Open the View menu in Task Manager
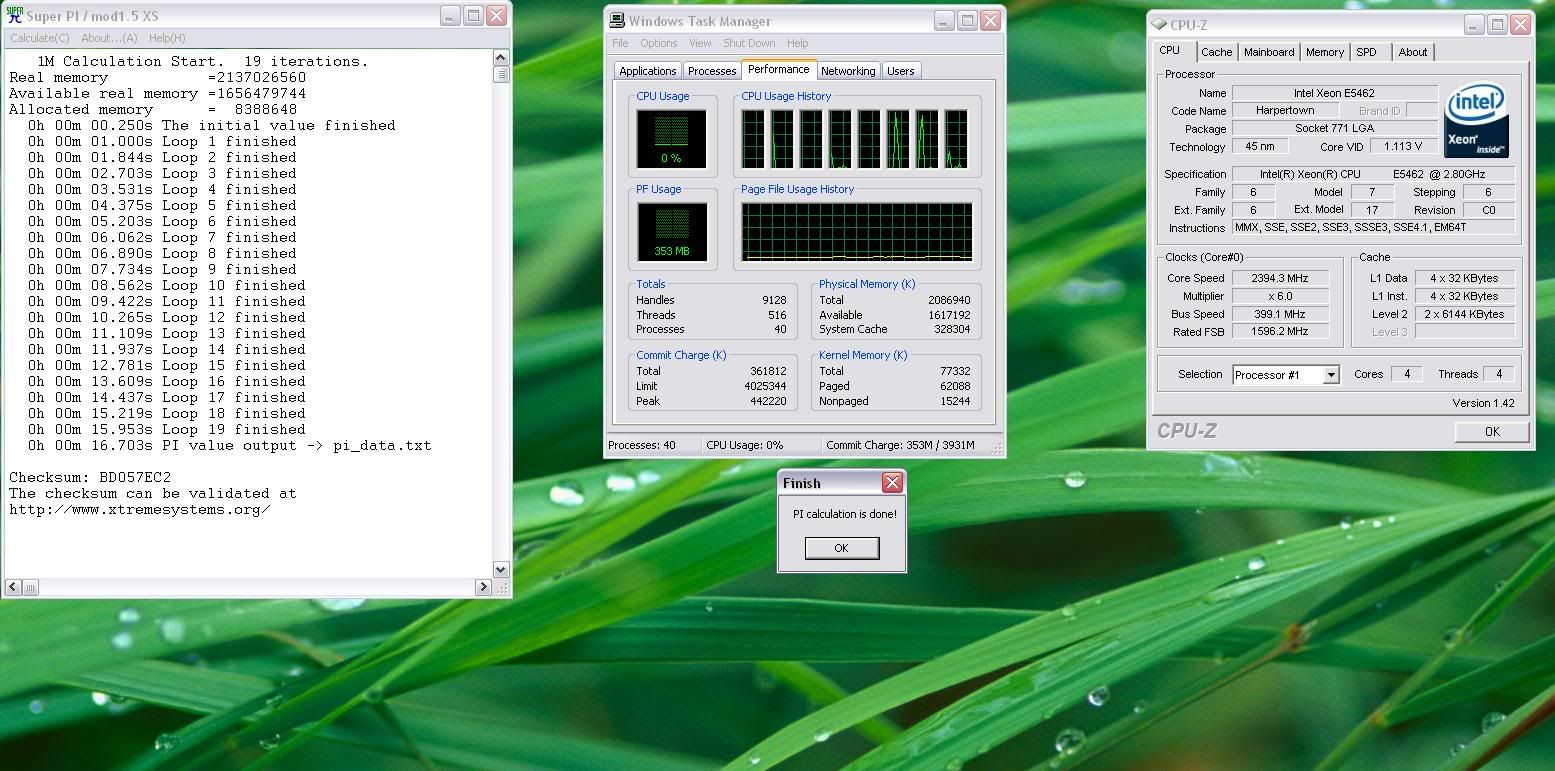Viewport: 1555px width, 771px height. pos(700,43)
